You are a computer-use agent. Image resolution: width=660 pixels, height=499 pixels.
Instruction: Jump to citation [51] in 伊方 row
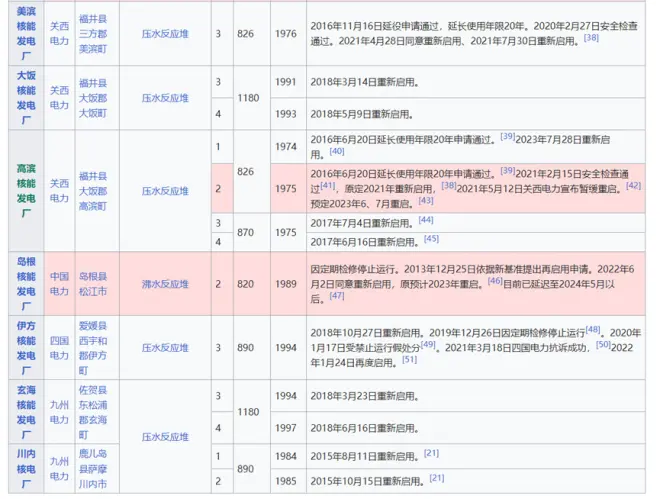[x=409, y=359]
